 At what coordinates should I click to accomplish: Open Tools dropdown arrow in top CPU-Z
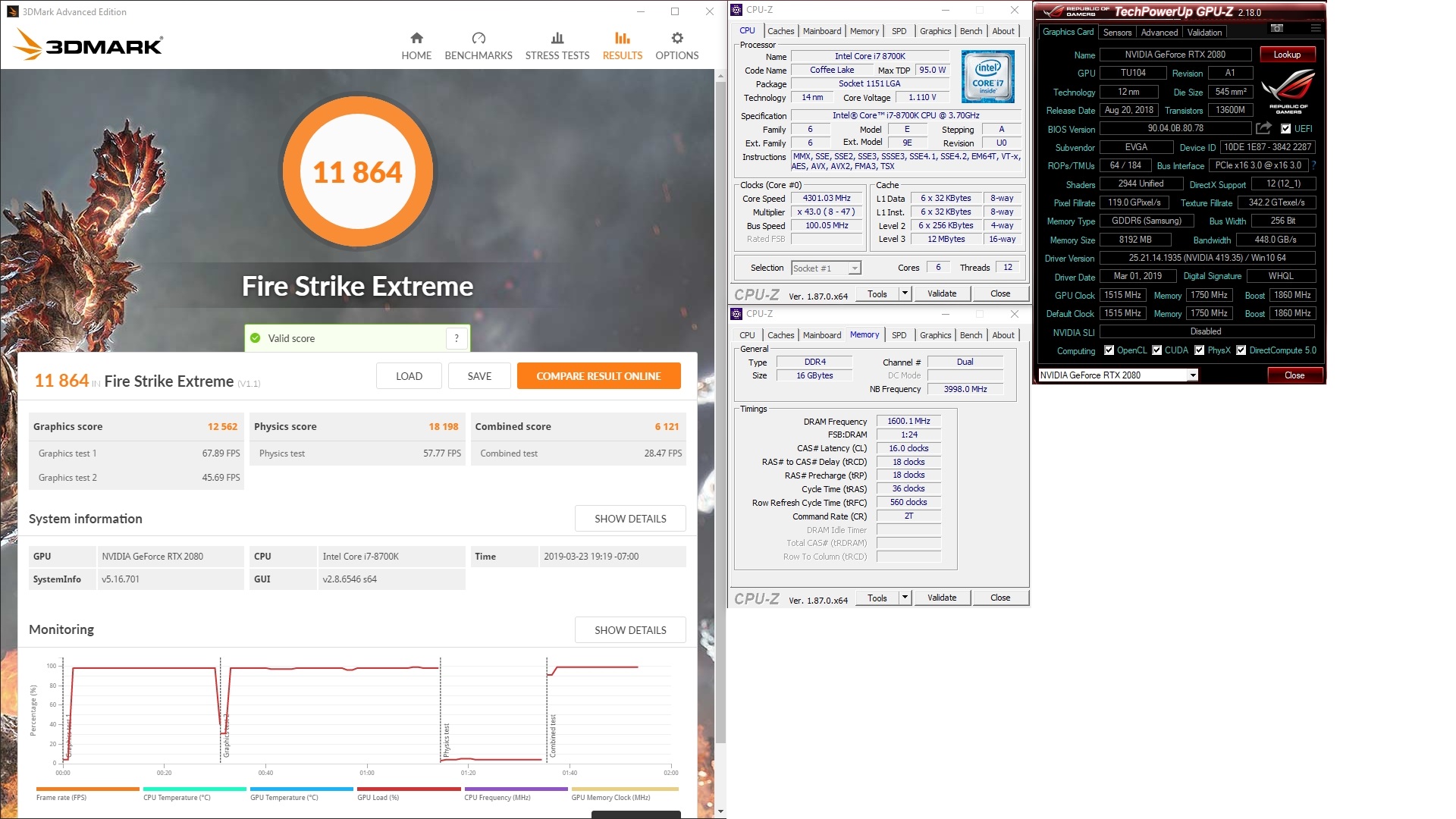[904, 293]
